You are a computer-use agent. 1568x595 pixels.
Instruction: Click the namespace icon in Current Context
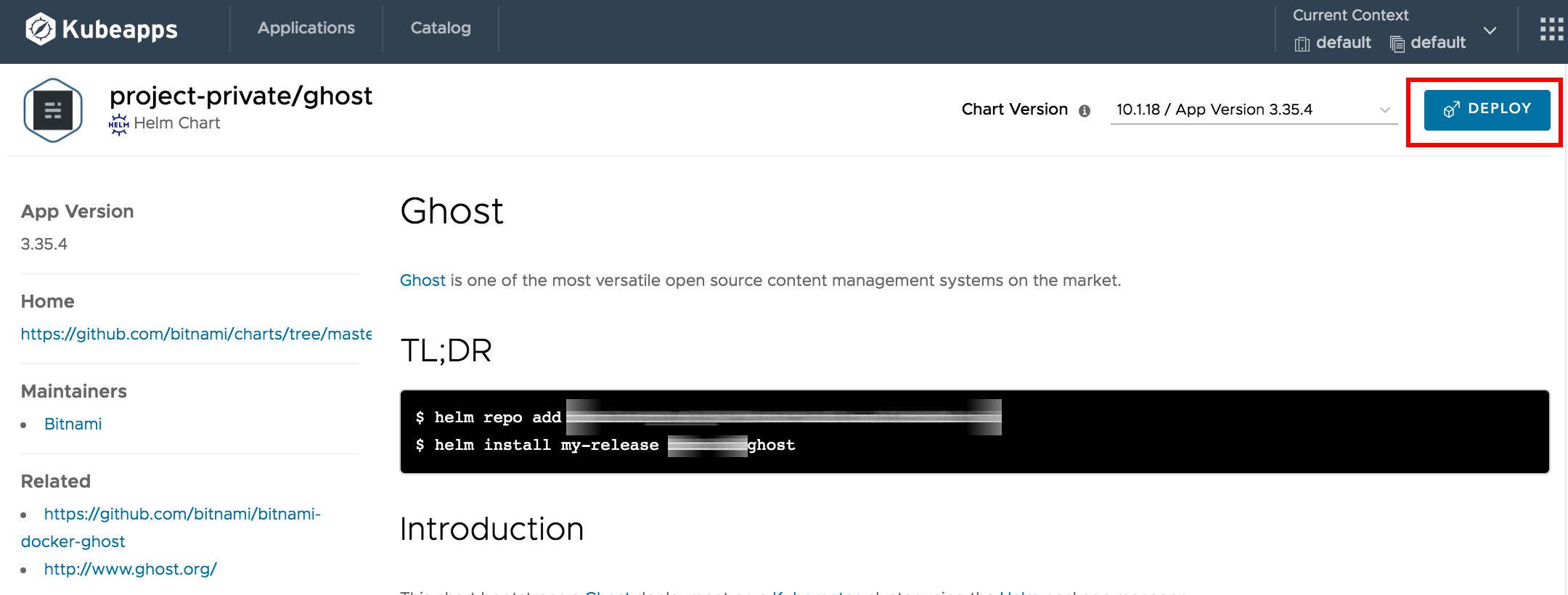tap(1397, 44)
